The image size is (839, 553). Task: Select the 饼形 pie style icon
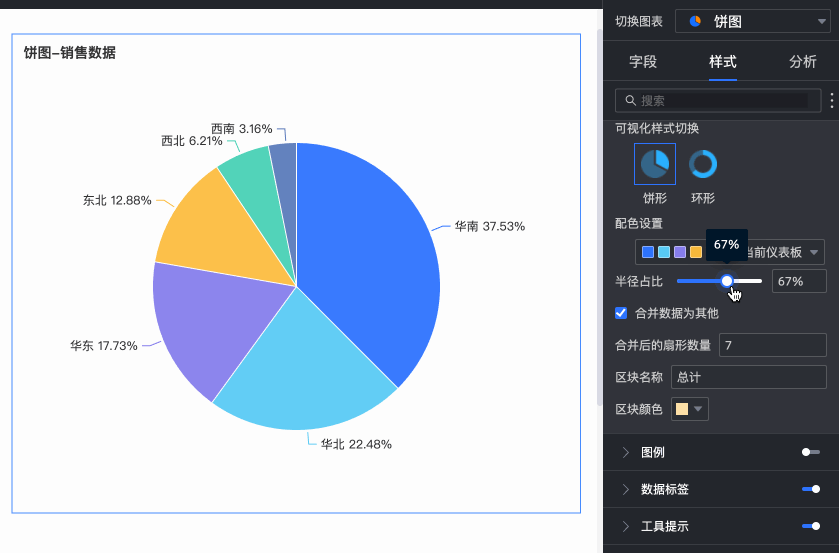[x=655, y=164]
